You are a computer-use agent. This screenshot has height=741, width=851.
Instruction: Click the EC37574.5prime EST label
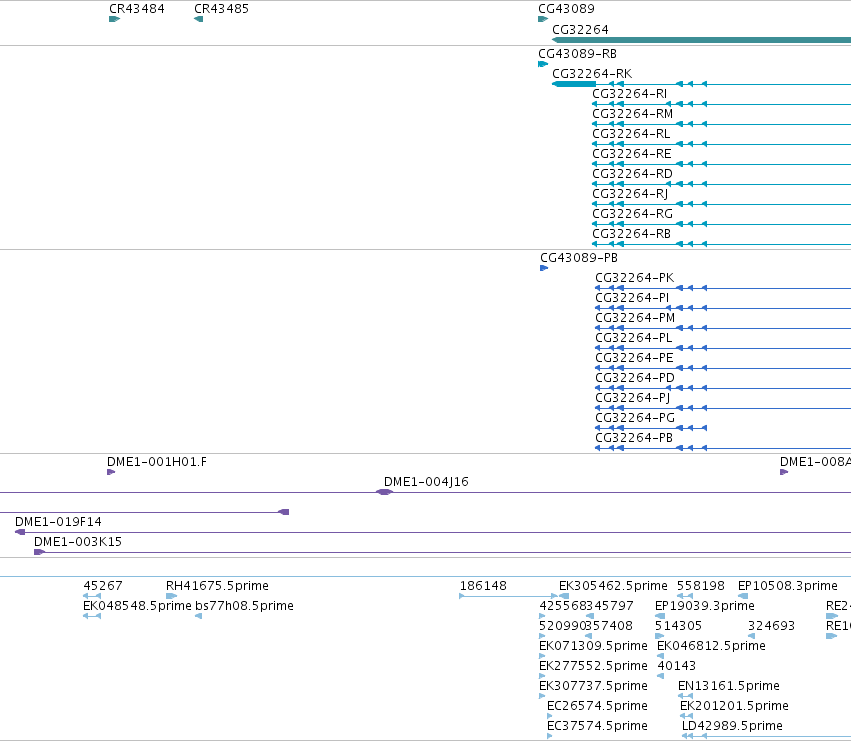(597, 726)
